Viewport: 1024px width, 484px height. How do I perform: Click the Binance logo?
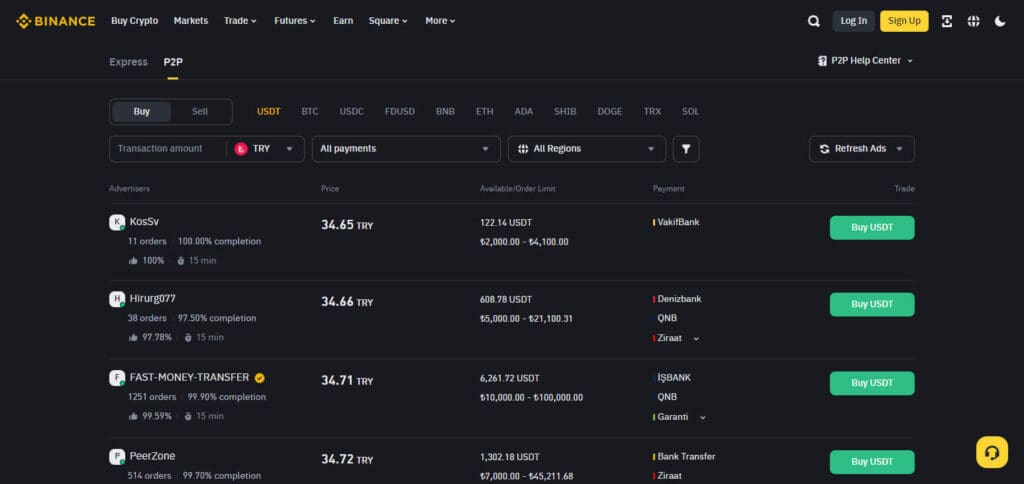coord(56,21)
